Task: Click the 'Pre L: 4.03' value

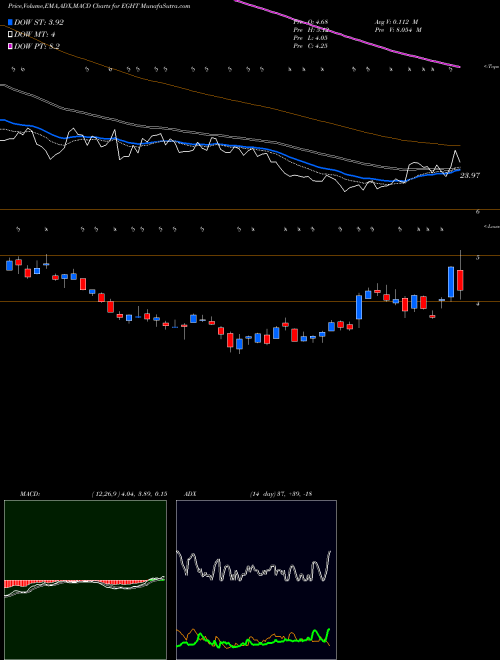Action: point(311,38)
